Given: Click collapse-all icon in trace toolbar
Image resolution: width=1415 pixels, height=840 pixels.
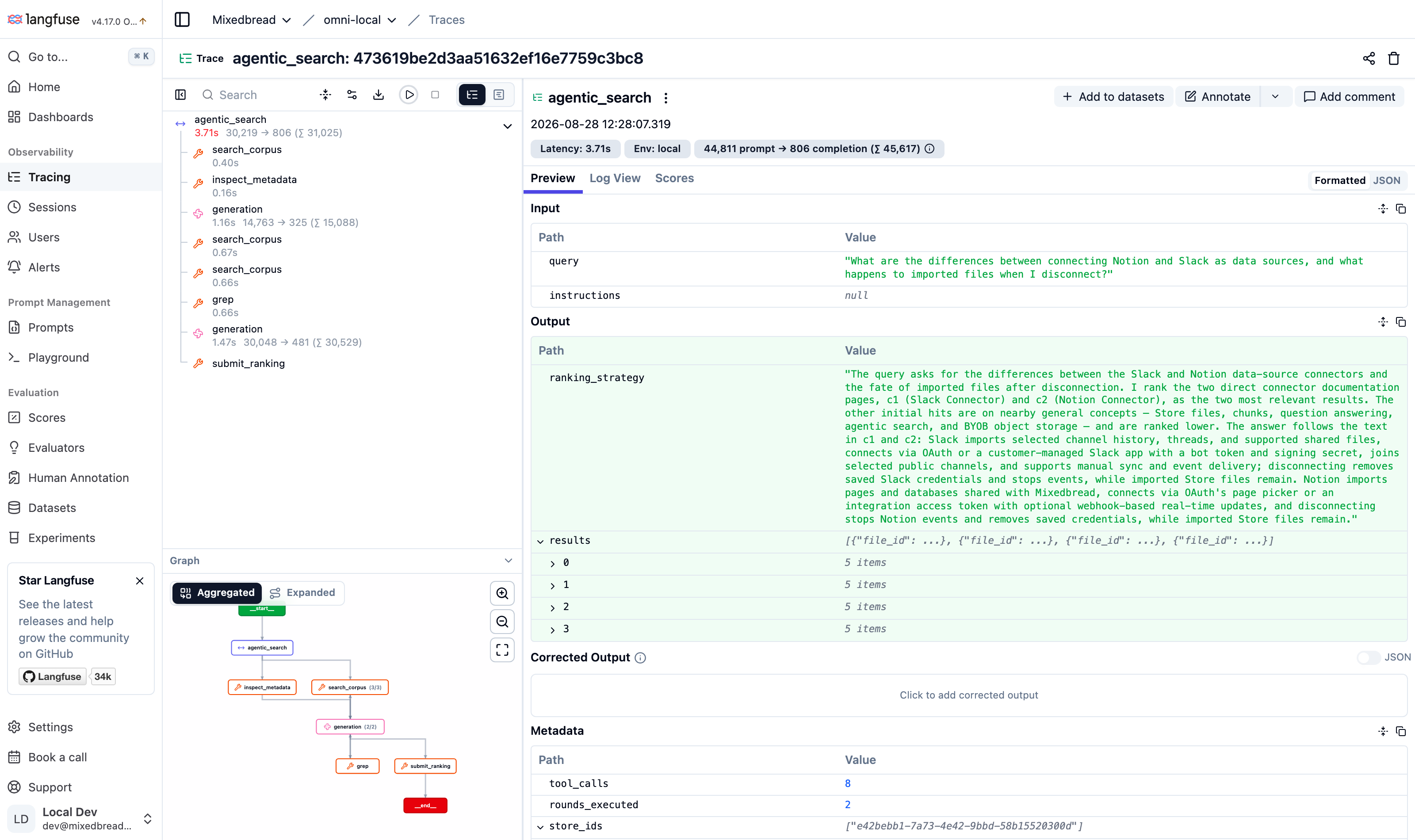Looking at the screenshot, I should click(x=325, y=95).
